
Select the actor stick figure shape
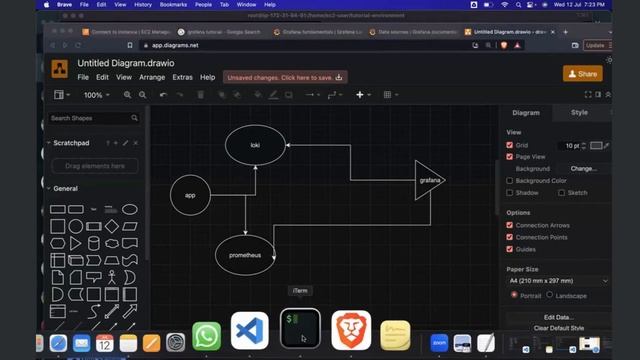tap(111, 278)
